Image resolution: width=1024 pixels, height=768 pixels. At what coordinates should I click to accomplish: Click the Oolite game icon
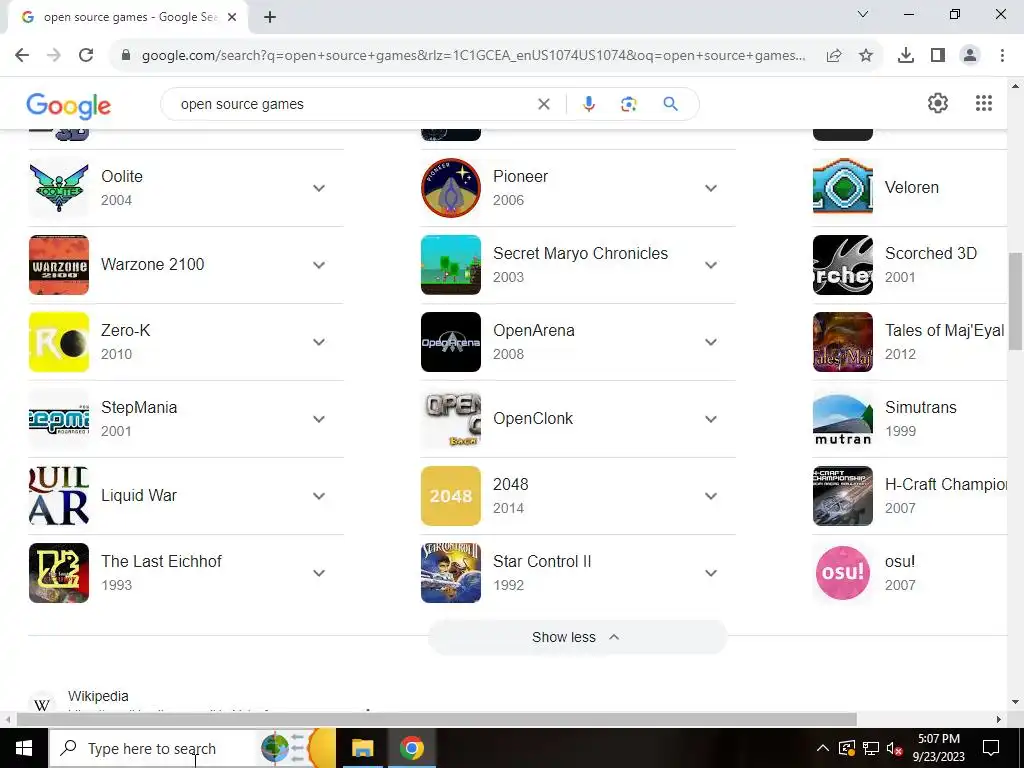pos(59,188)
